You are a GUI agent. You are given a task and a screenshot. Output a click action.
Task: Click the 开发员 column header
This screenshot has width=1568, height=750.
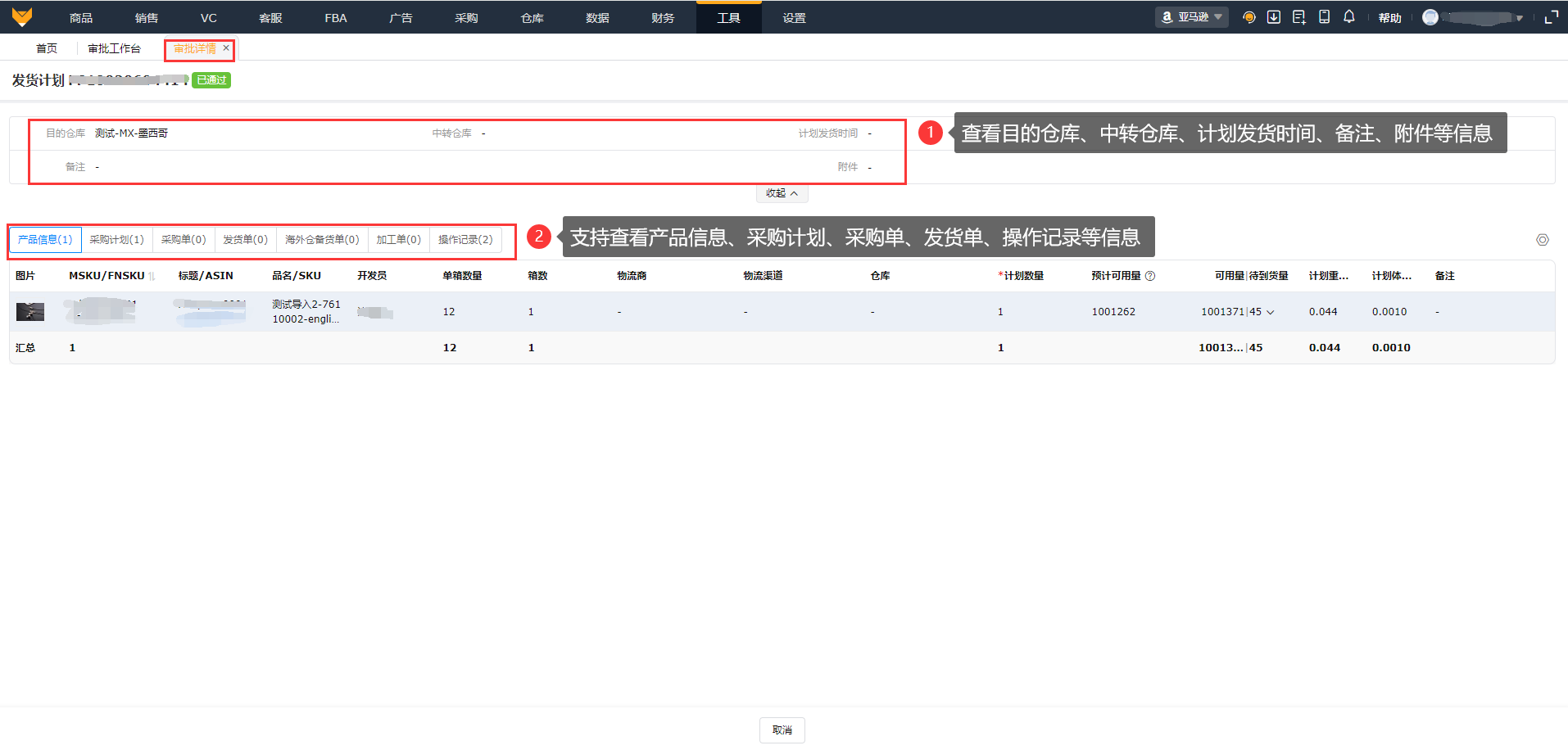372,276
